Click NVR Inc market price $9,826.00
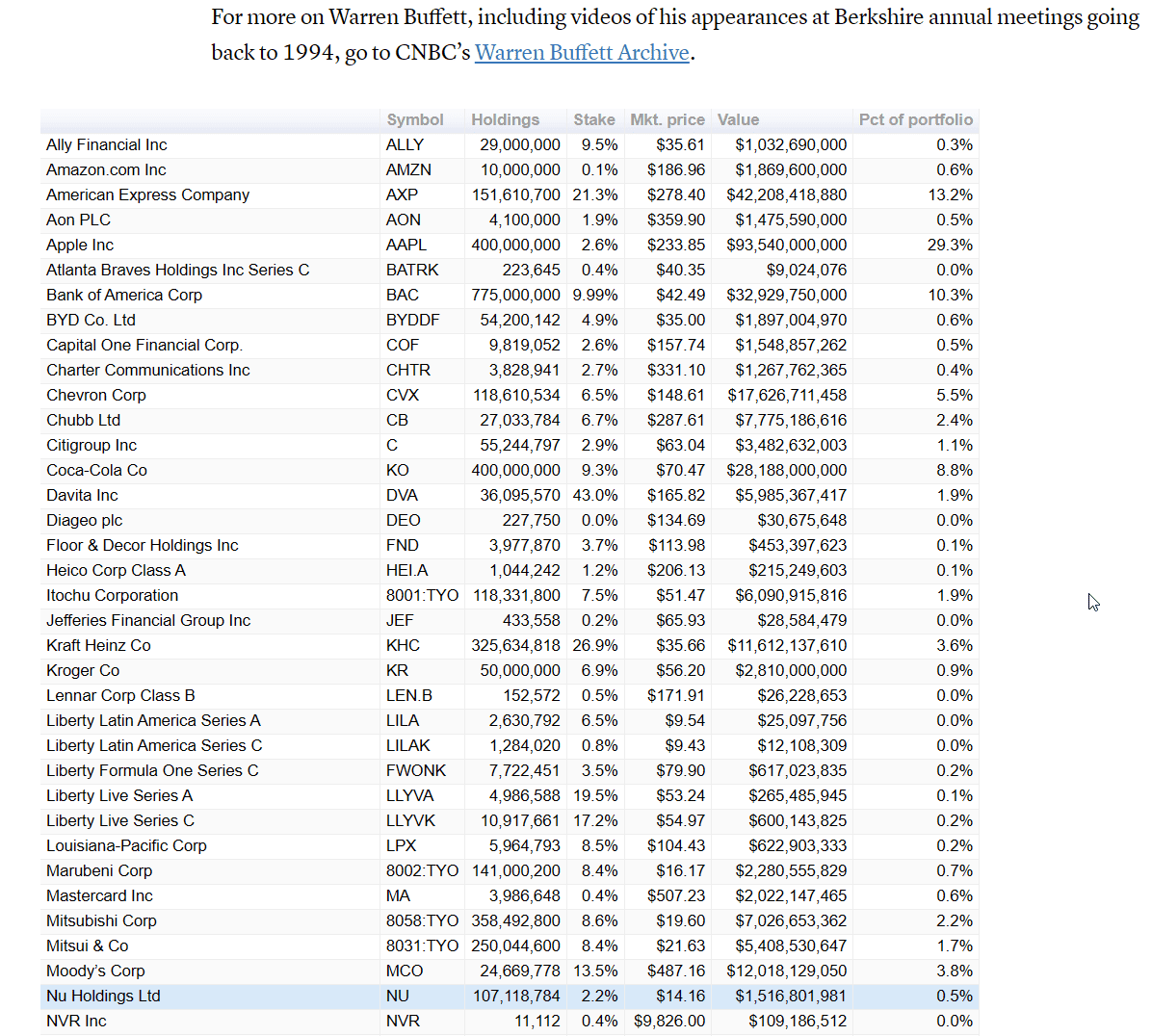 coord(669,1022)
